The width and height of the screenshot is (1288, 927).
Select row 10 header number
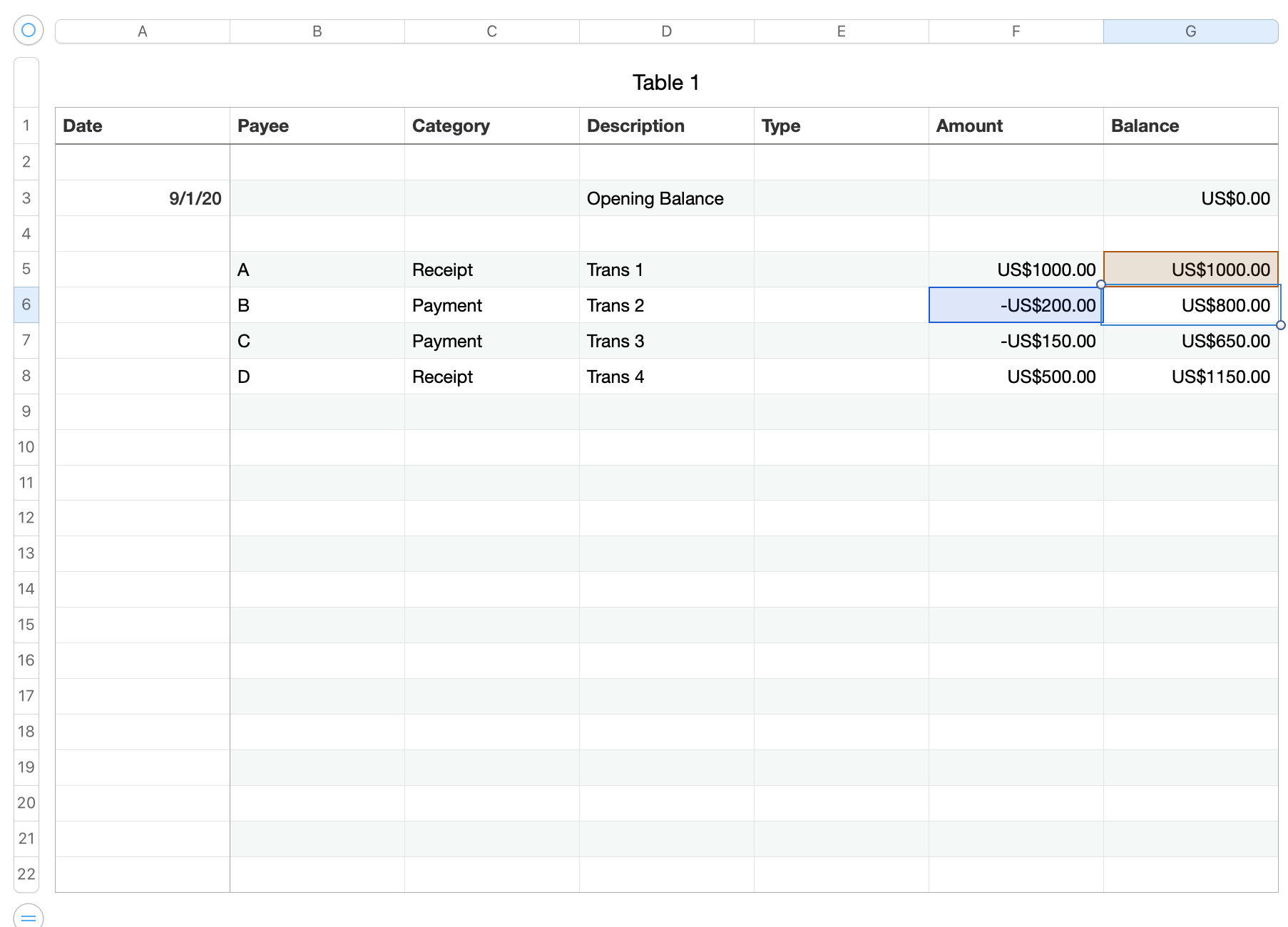pyautogui.click(x=26, y=447)
